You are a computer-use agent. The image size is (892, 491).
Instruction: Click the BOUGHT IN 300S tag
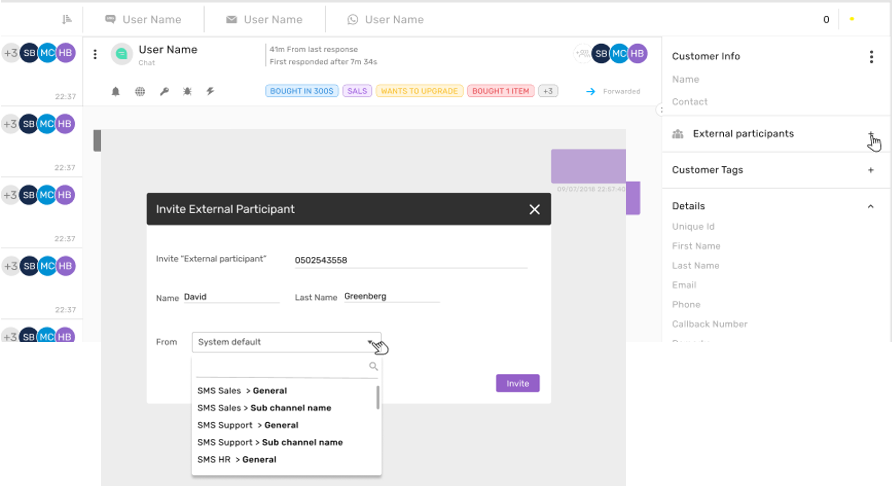(x=302, y=91)
